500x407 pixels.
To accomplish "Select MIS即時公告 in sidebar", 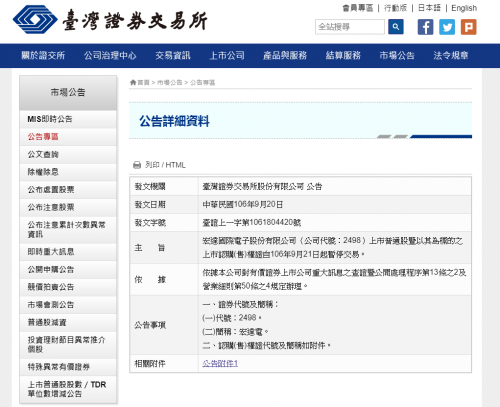I will (x=68, y=119).
